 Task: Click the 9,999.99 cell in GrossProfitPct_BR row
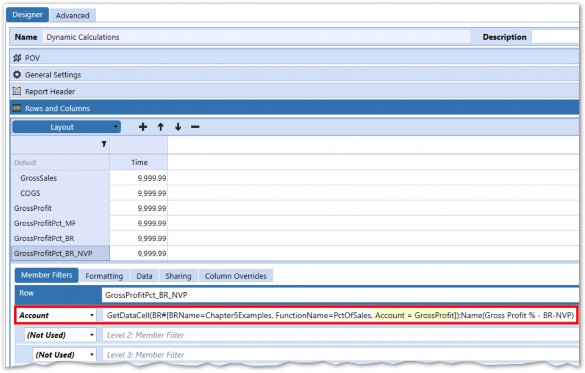tap(139, 238)
